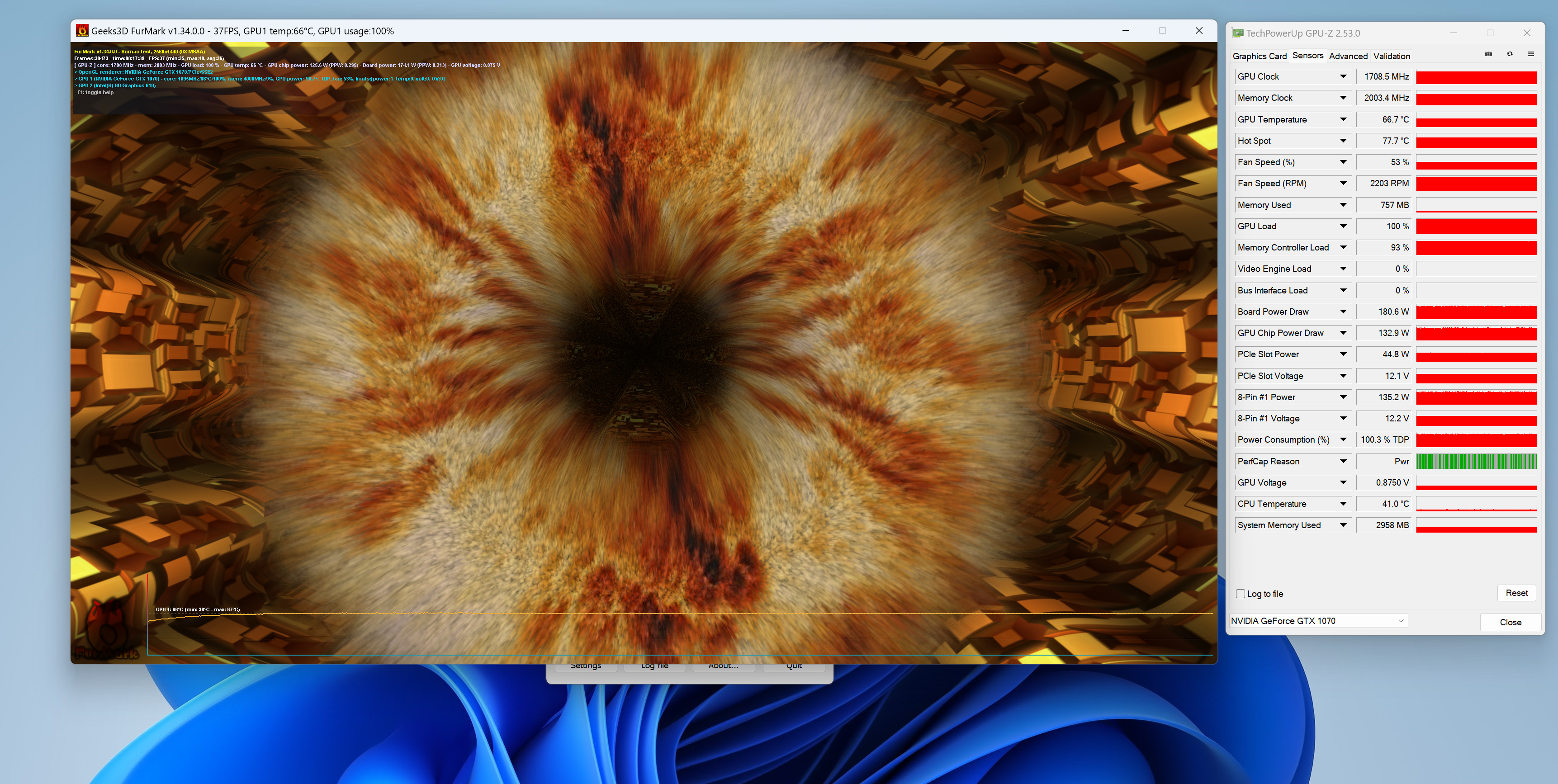
Task: Open NVIDIA GeForce GTX 1070 device selector
Action: [1318, 621]
